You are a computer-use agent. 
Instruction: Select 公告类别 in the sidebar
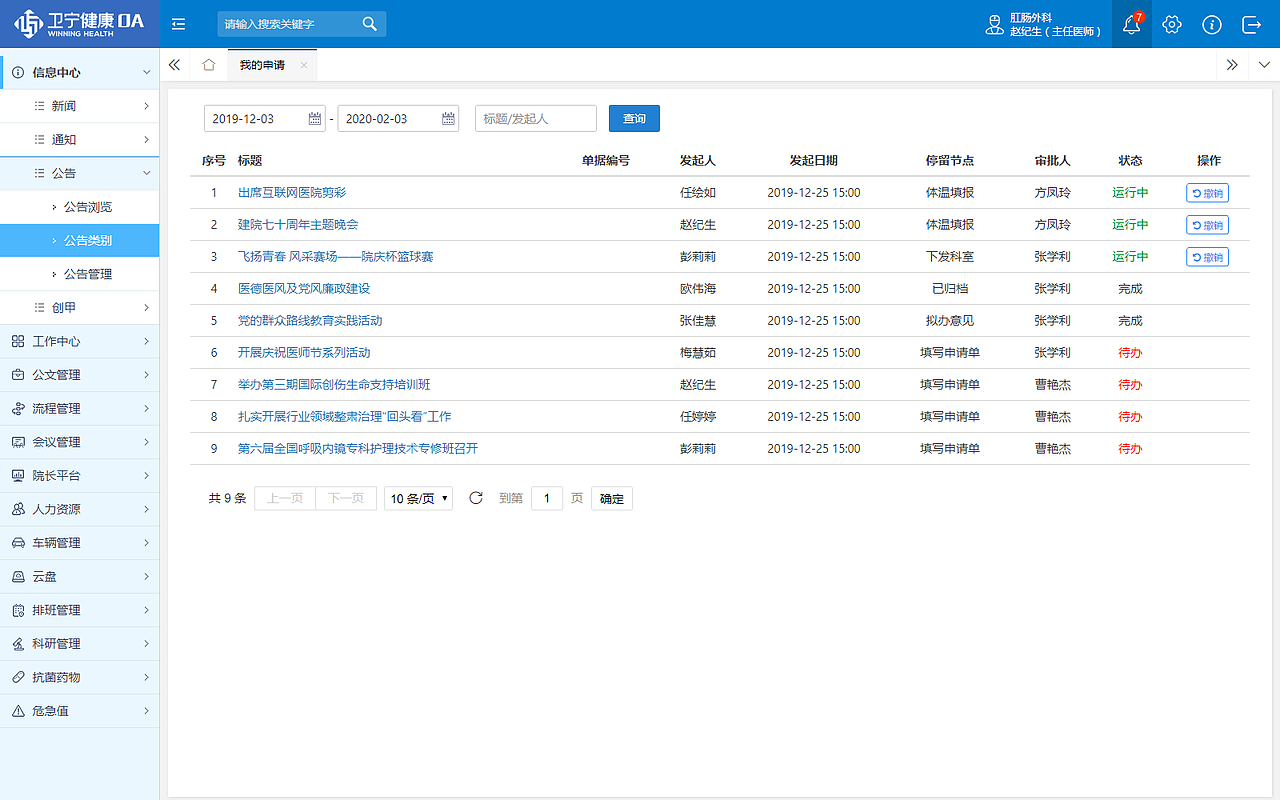click(x=86, y=240)
